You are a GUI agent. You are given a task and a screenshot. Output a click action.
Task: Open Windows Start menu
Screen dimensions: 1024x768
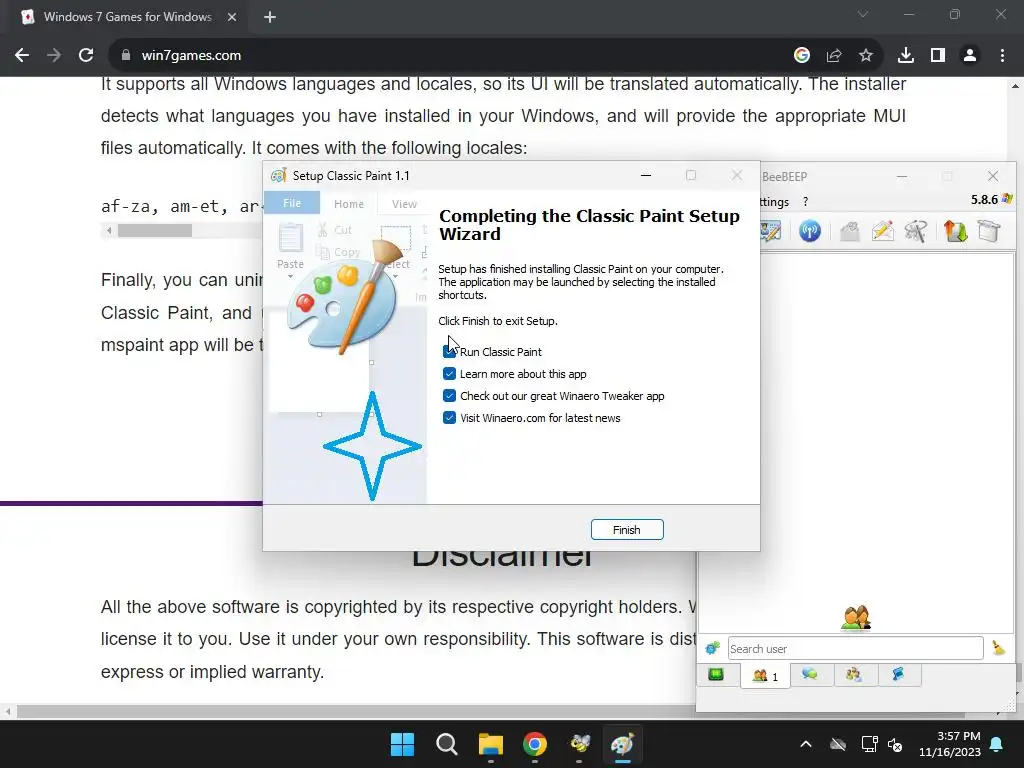click(x=402, y=744)
